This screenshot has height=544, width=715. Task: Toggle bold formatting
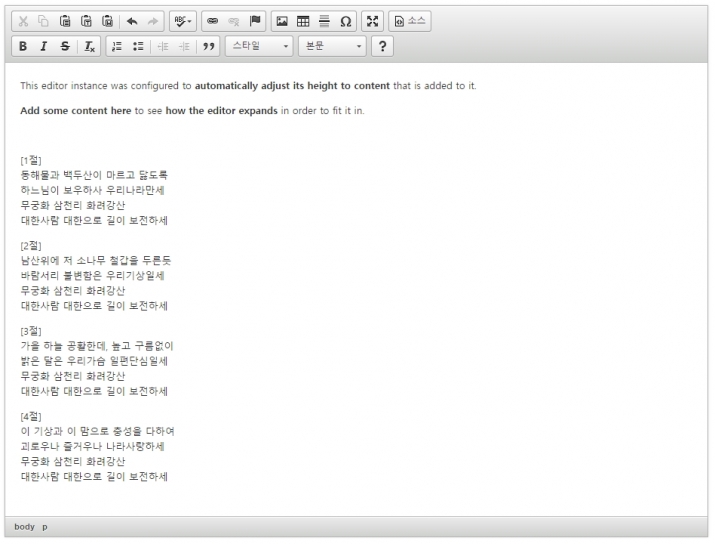(23, 46)
